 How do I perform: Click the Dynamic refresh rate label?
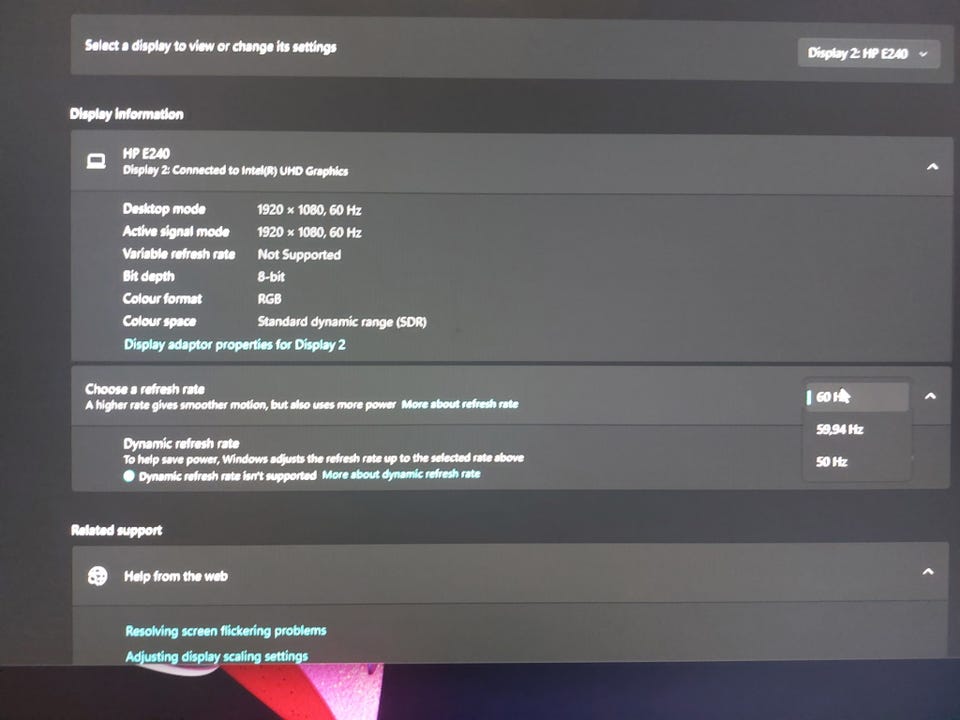point(181,443)
